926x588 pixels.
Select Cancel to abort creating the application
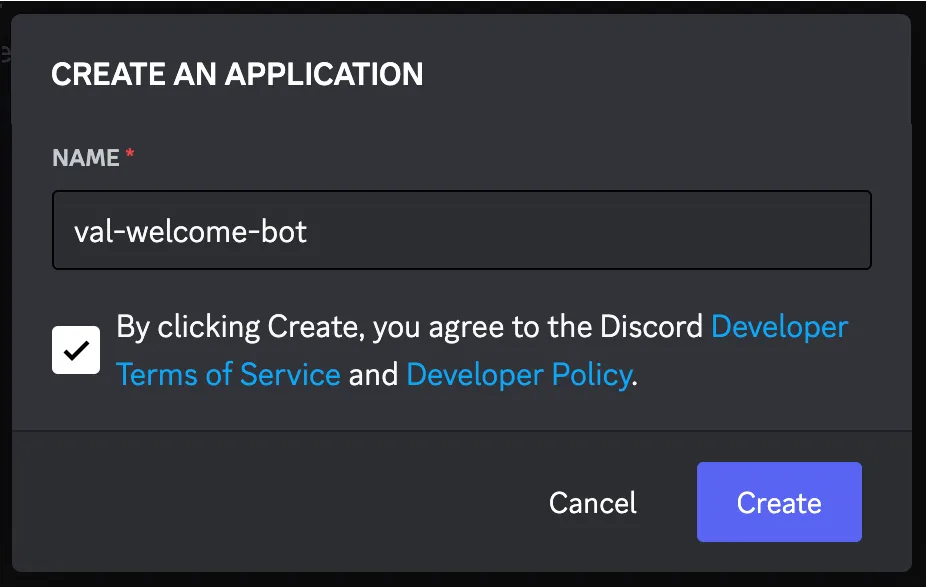click(x=592, y=502)
